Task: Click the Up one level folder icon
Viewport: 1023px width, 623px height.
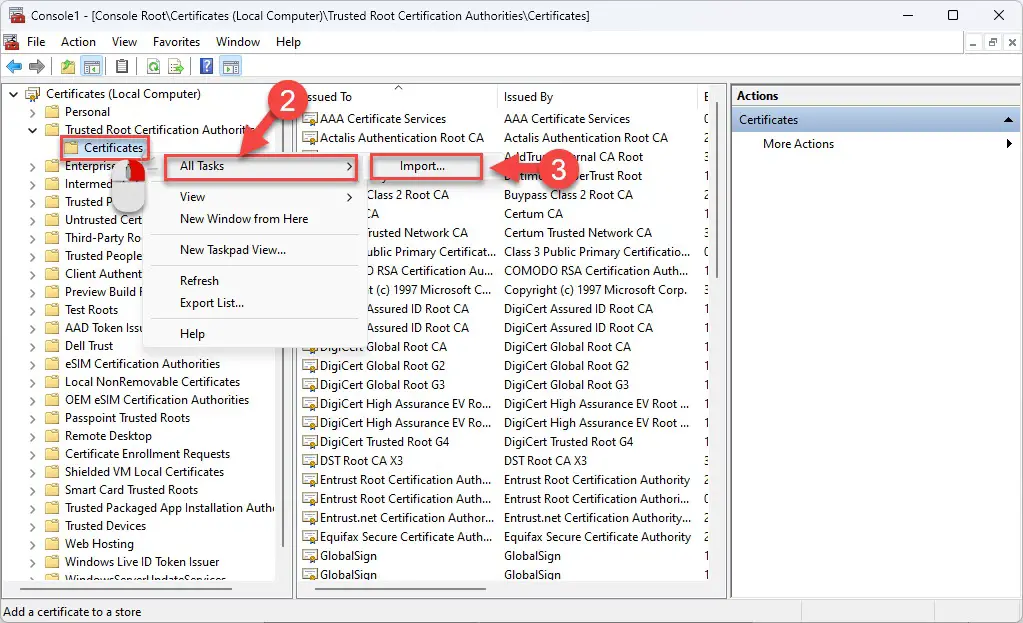Action: pos(68,67)
